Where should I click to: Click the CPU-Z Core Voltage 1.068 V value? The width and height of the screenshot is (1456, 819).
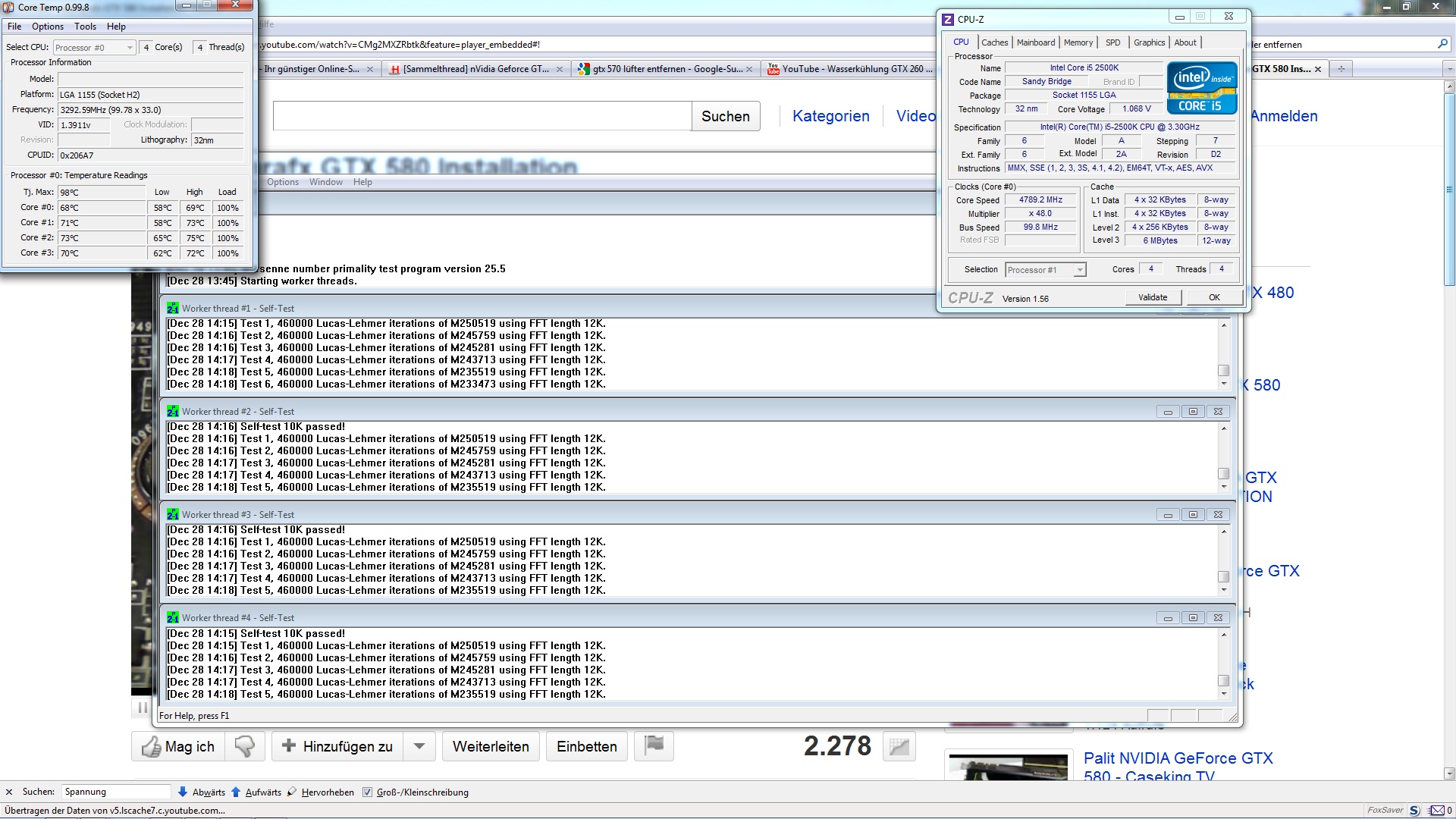coord(1137,108)
